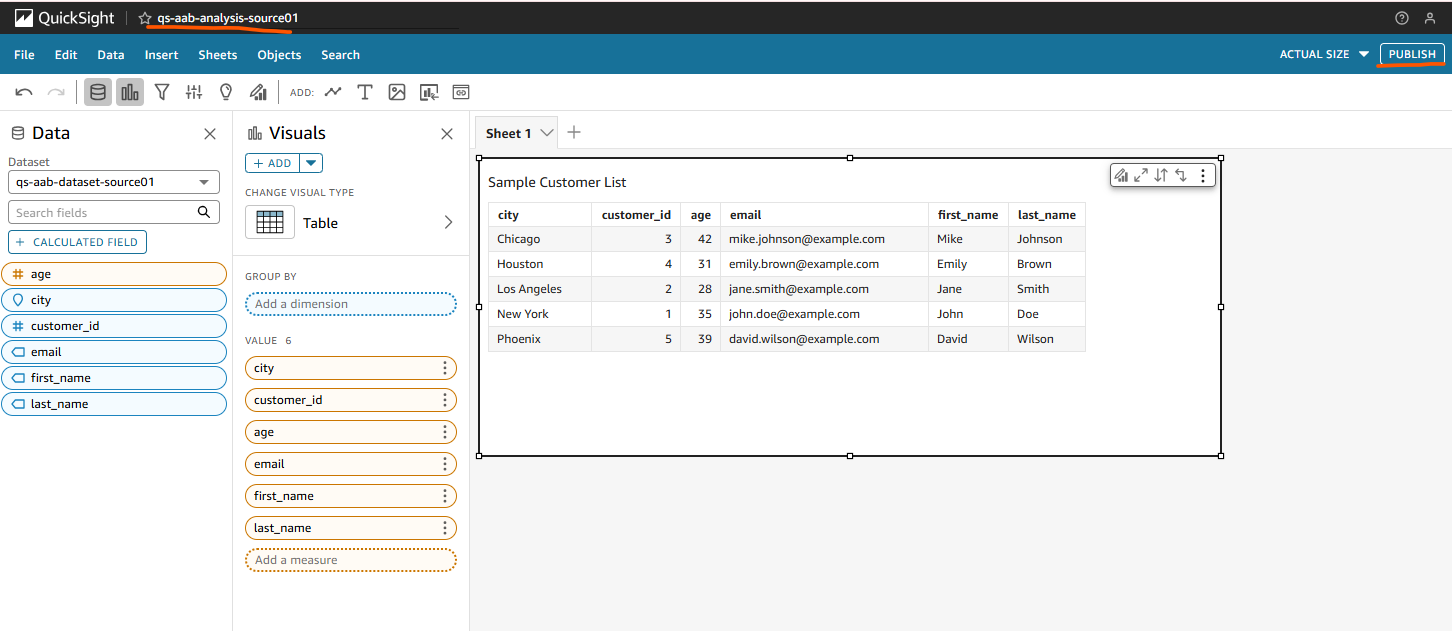The image size is (1452, 631).
Task: Open the user profile icon
Action: coord(1430,18)
